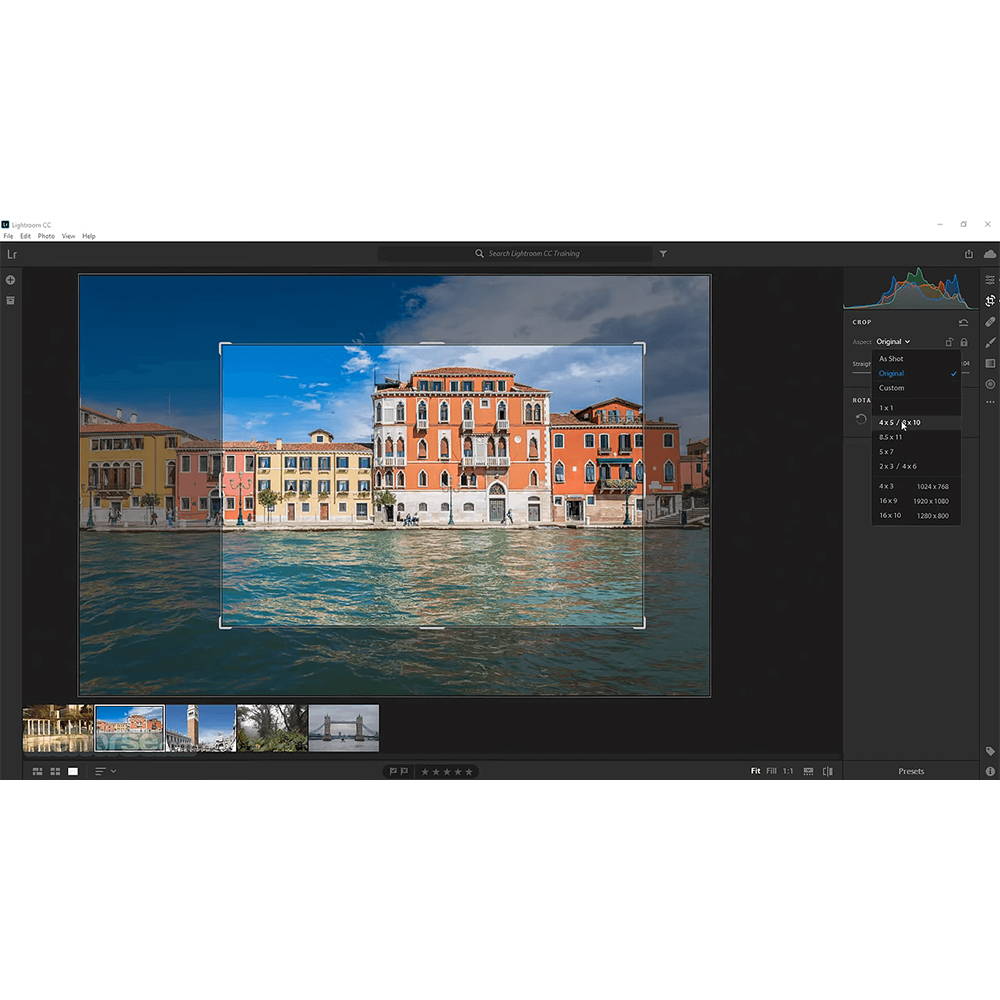This screenshot has height=1000, width=1000.
Task: Click the Share export icon
Action: tap(968, 254)
